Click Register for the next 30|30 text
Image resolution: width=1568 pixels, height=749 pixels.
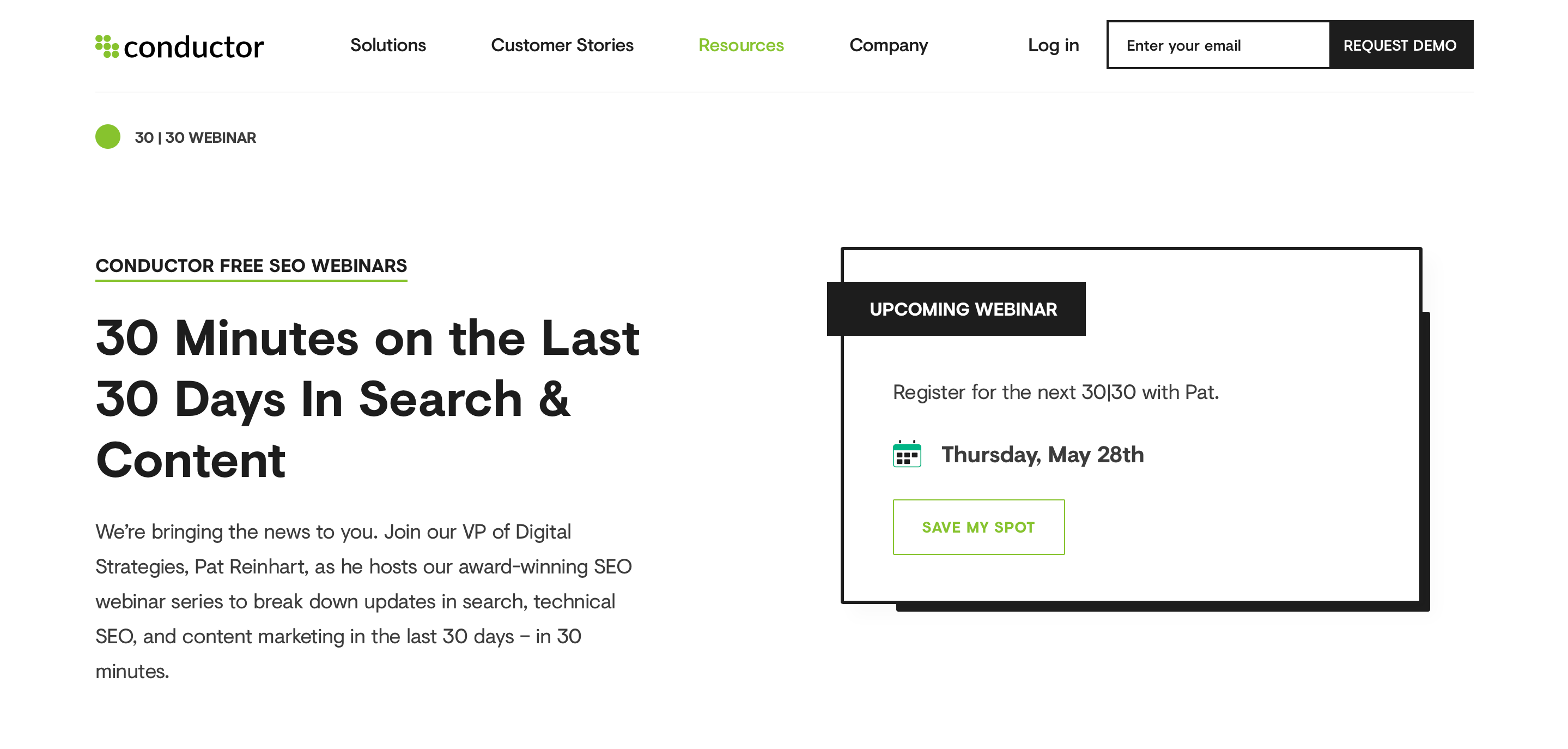[1055, 392]
